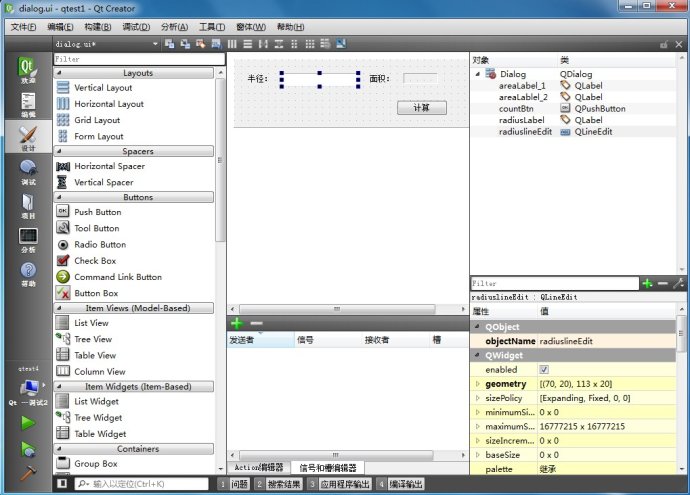Open the dialog.ui file dropdown
The height and width of the screenshot is (495, 690).
click(106, 44)
